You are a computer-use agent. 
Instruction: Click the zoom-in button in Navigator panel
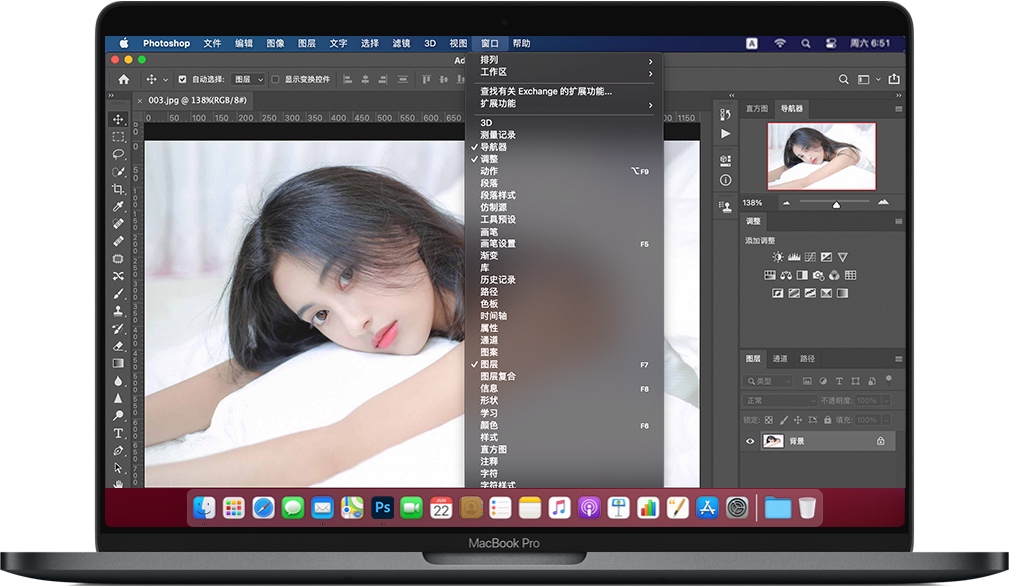883,201
